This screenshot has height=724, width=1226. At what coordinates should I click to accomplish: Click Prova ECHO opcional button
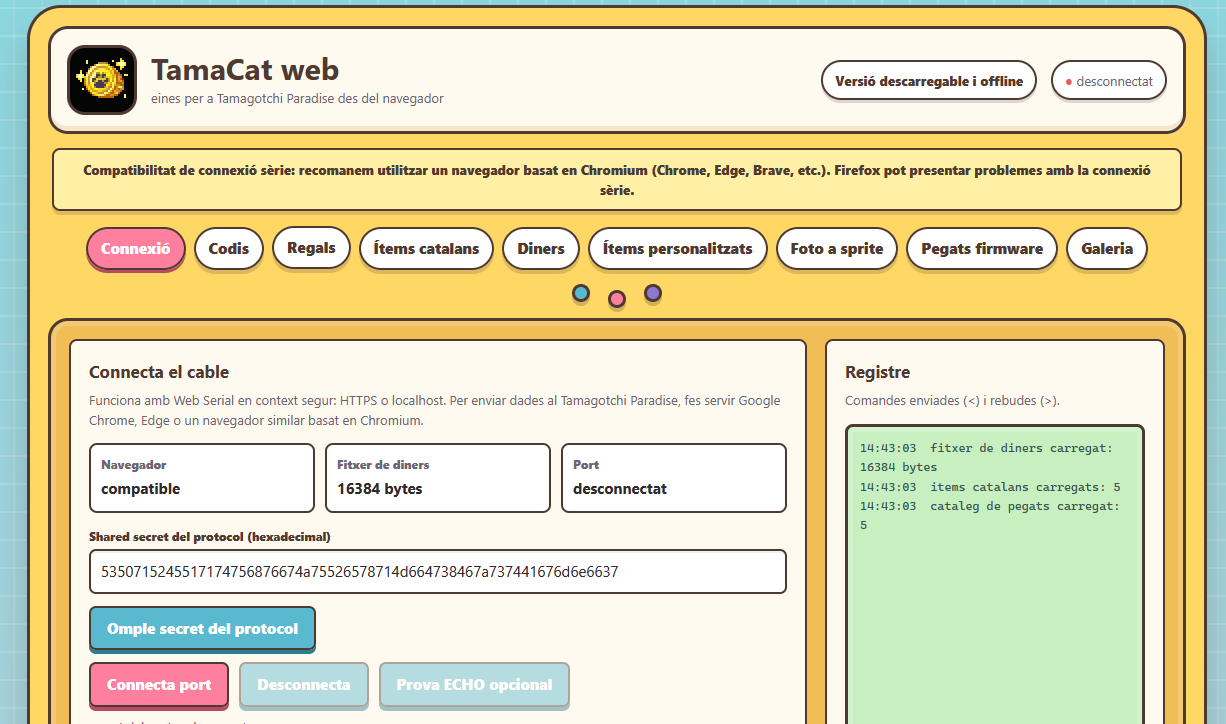click(474, 685)
